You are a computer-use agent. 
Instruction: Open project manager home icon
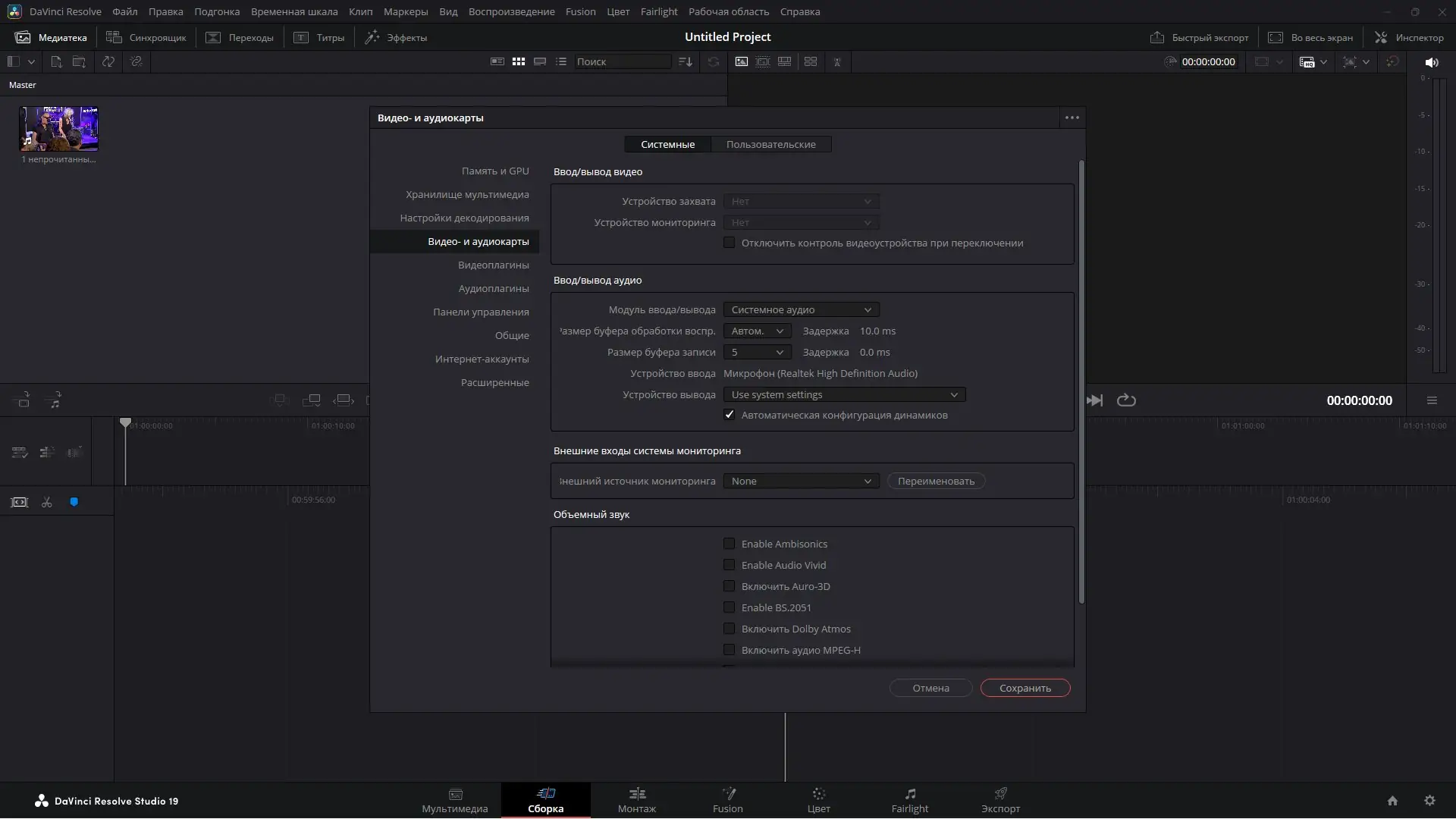click(x=1392, y=801)
